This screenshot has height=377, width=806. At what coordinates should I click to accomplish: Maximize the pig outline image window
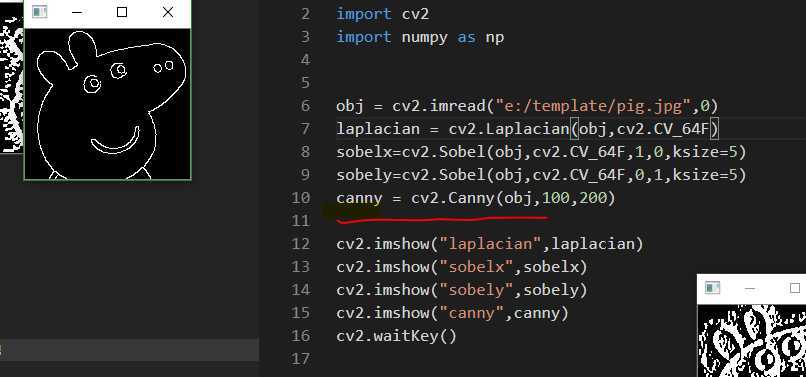click(x=122, y=12)
